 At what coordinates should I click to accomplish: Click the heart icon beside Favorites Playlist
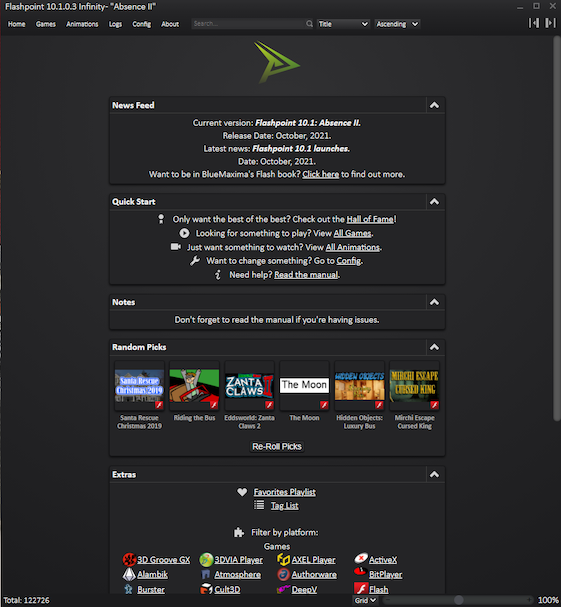pos(242,492)
